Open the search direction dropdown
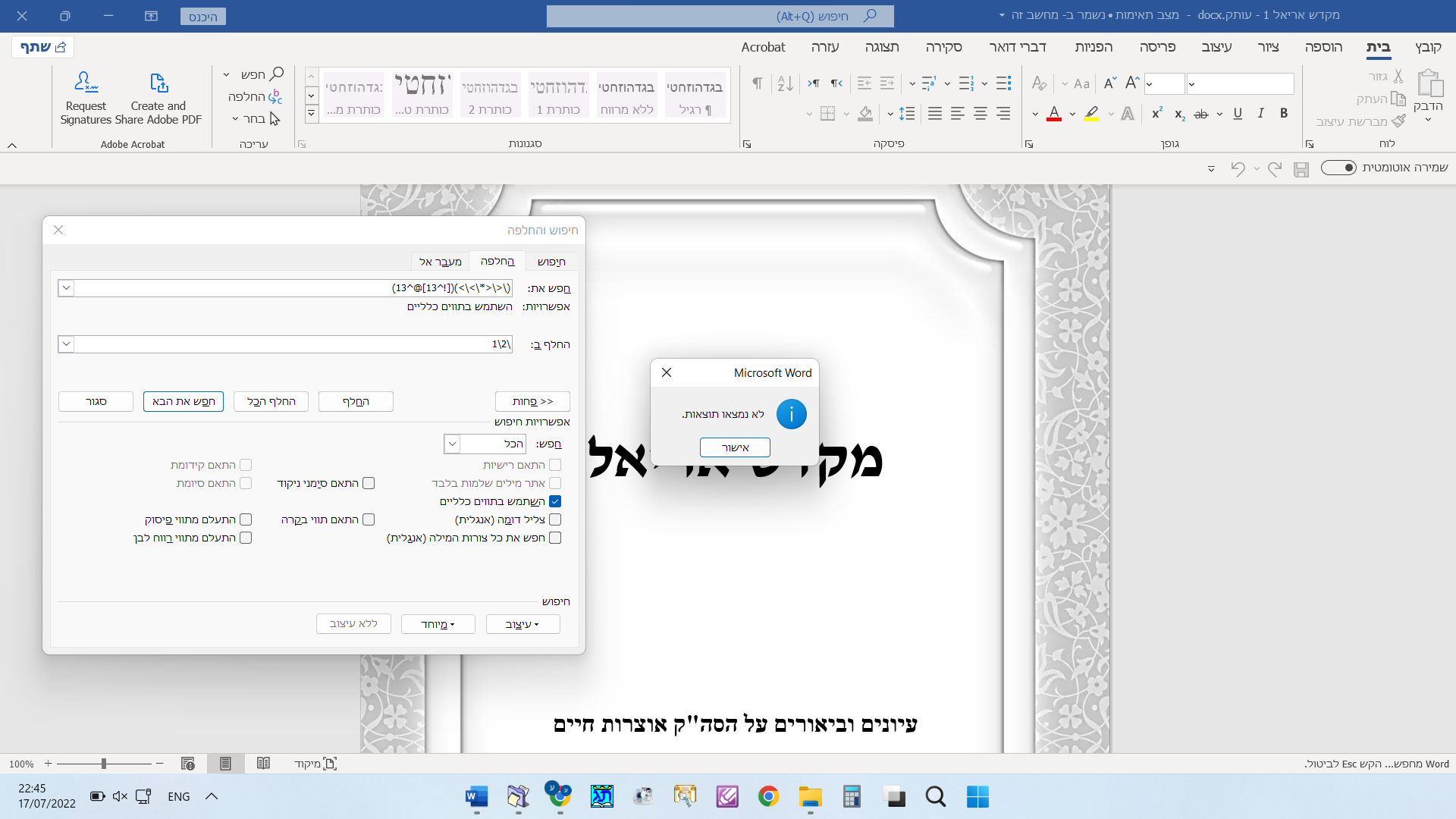 point(452,444)
